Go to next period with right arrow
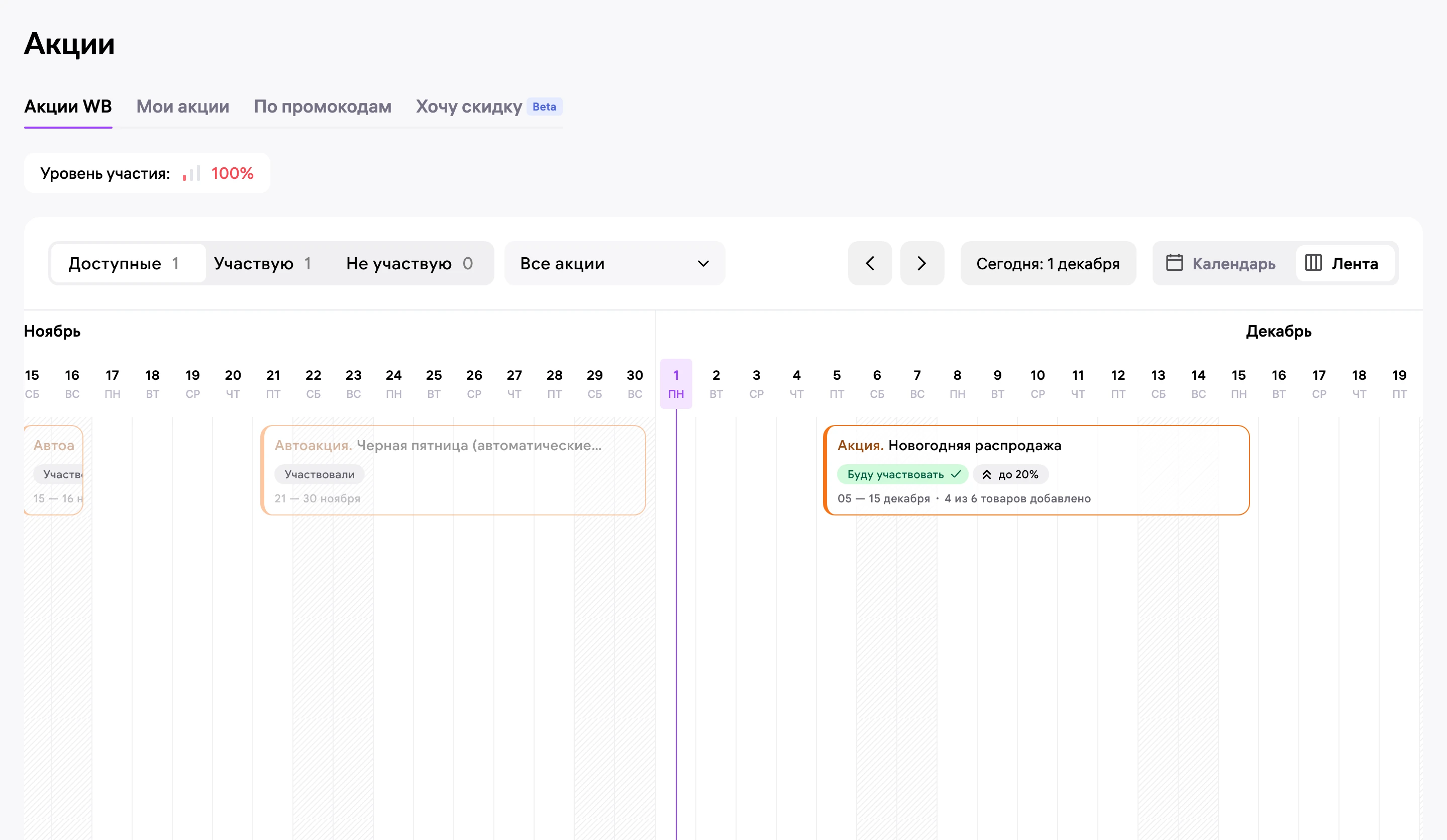Screen dimensions: 1447x840 coord(922,264)
